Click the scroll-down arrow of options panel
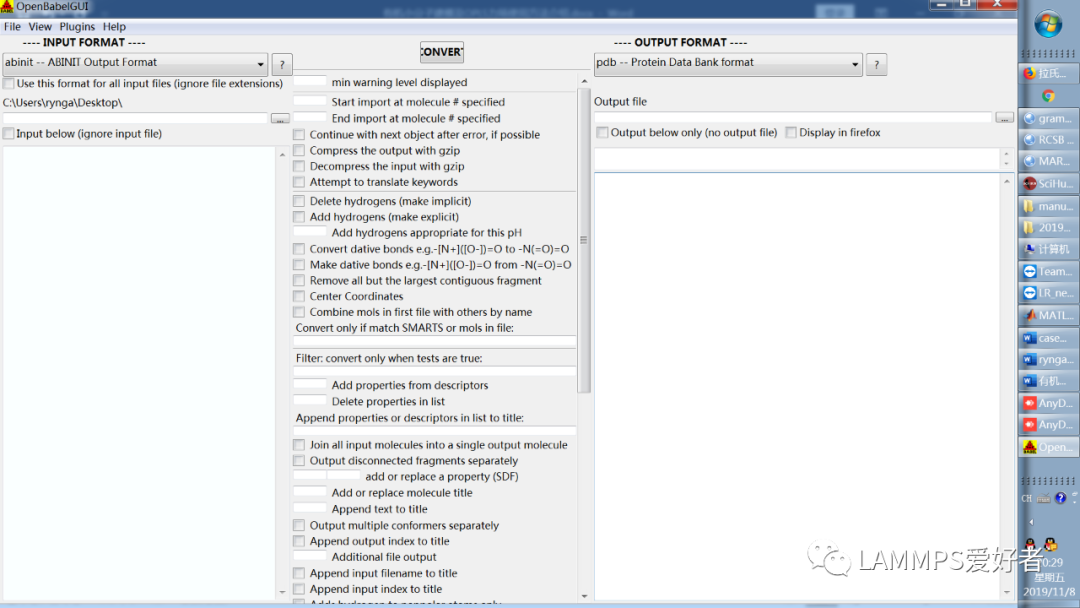Screen dimensions: 1080x608 click(x=584, y=596)
